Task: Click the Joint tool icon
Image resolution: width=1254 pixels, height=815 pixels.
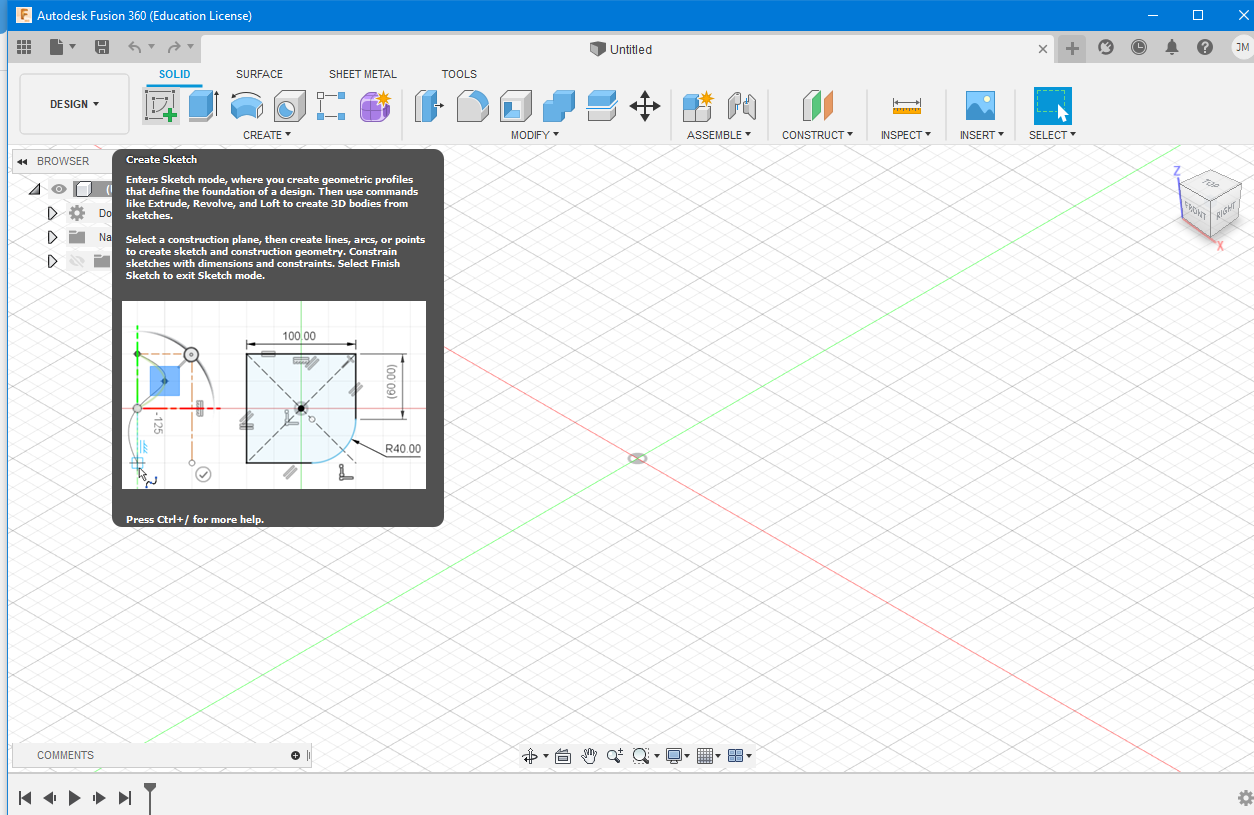Action: tap(741, 106)
